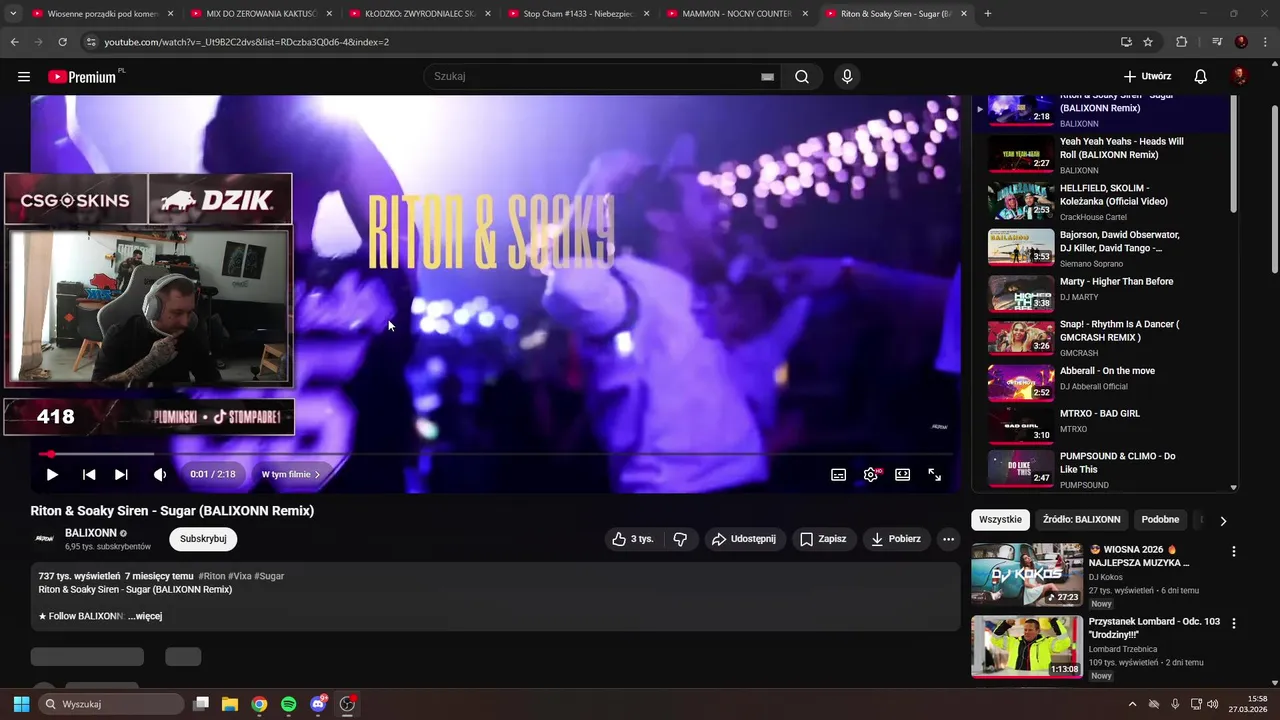Mute the video using the speaker icon

click(159, 475)
